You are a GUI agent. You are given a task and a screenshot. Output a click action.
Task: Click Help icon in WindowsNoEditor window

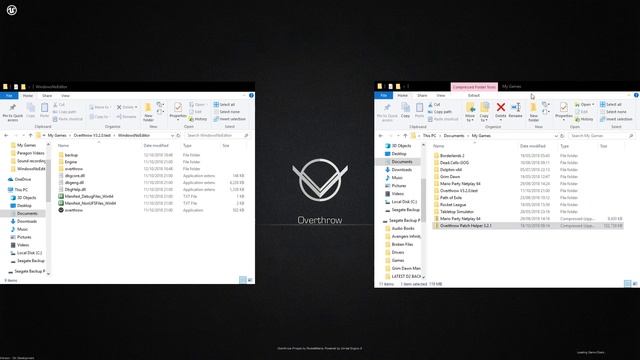(251, 96)
